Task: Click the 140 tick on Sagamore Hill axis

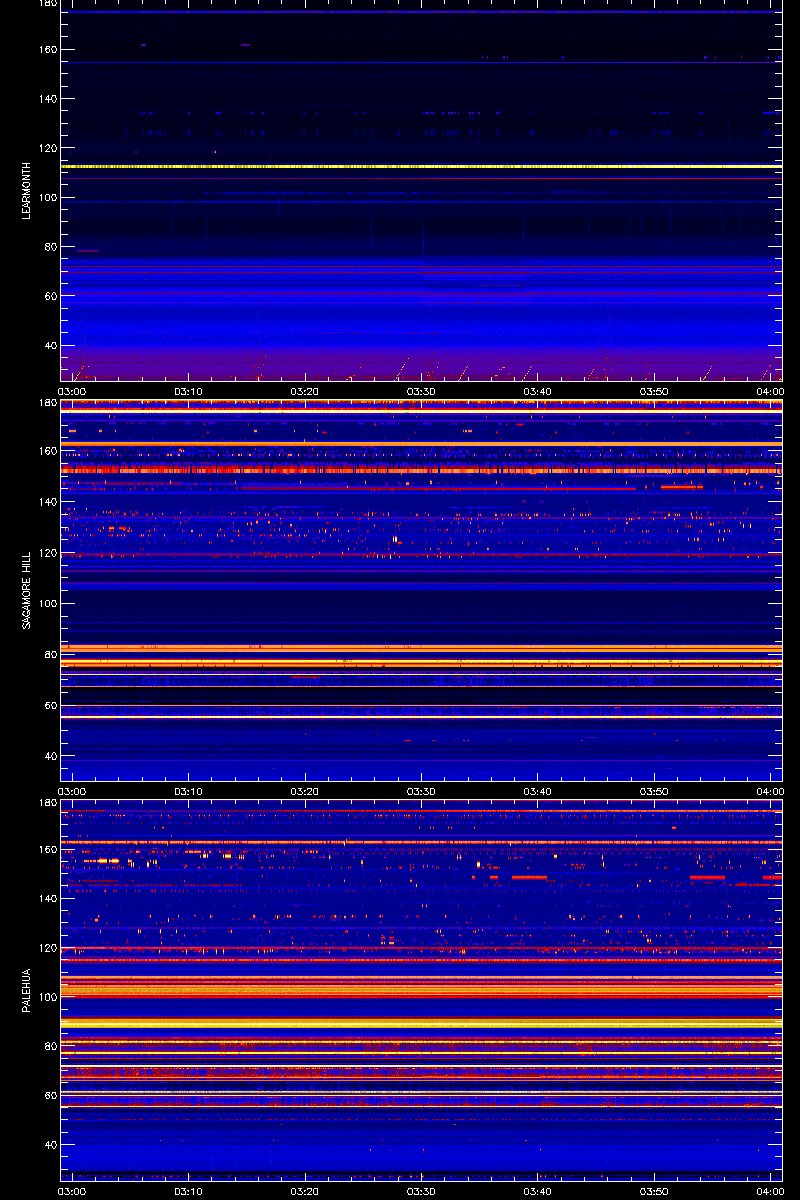Action: point(46,502)
